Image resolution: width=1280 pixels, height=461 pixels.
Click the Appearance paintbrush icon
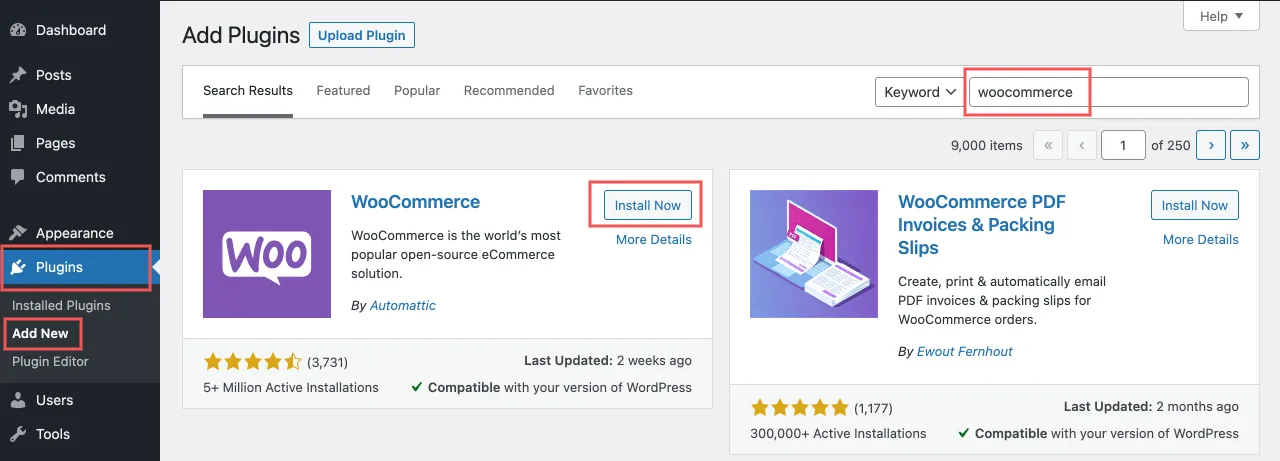(18, 233)
